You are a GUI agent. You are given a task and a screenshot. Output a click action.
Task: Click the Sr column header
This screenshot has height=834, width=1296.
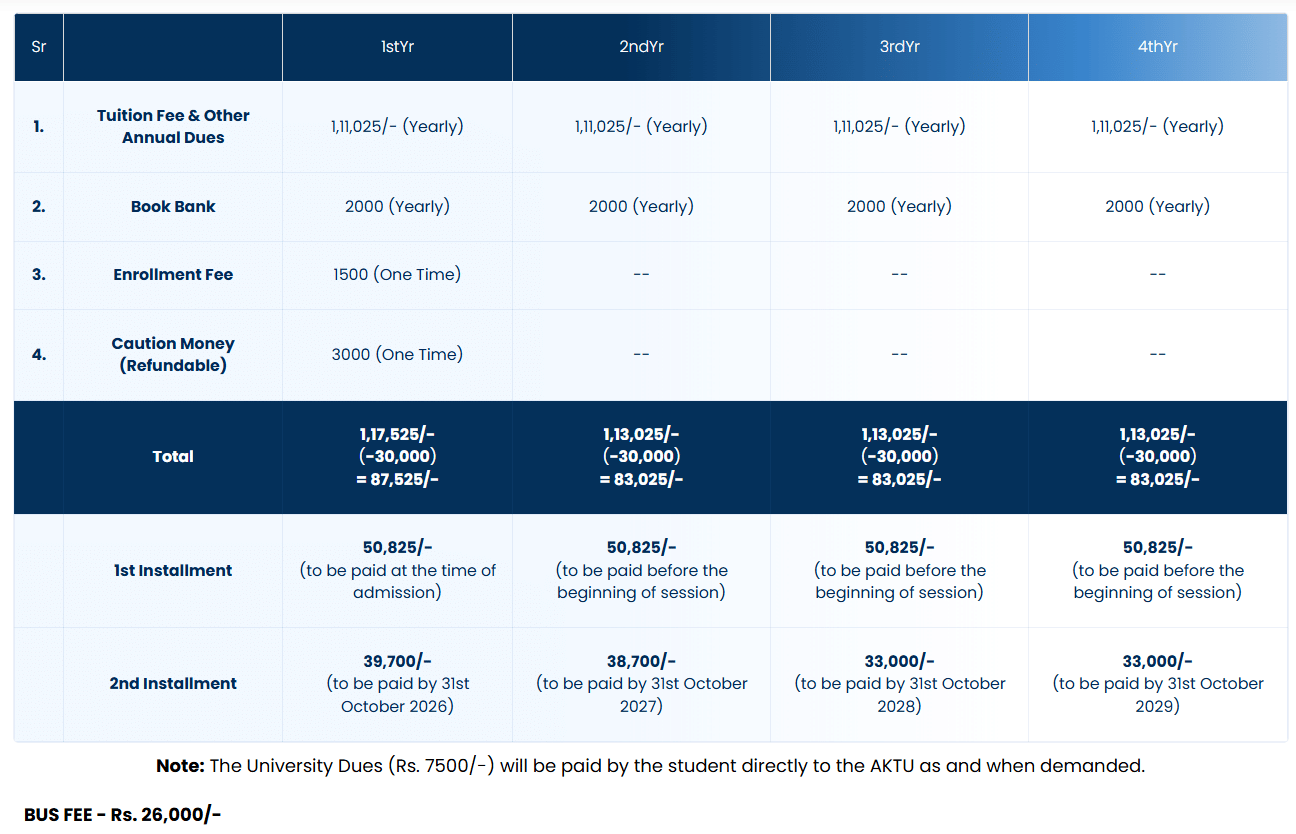[39, 47]
